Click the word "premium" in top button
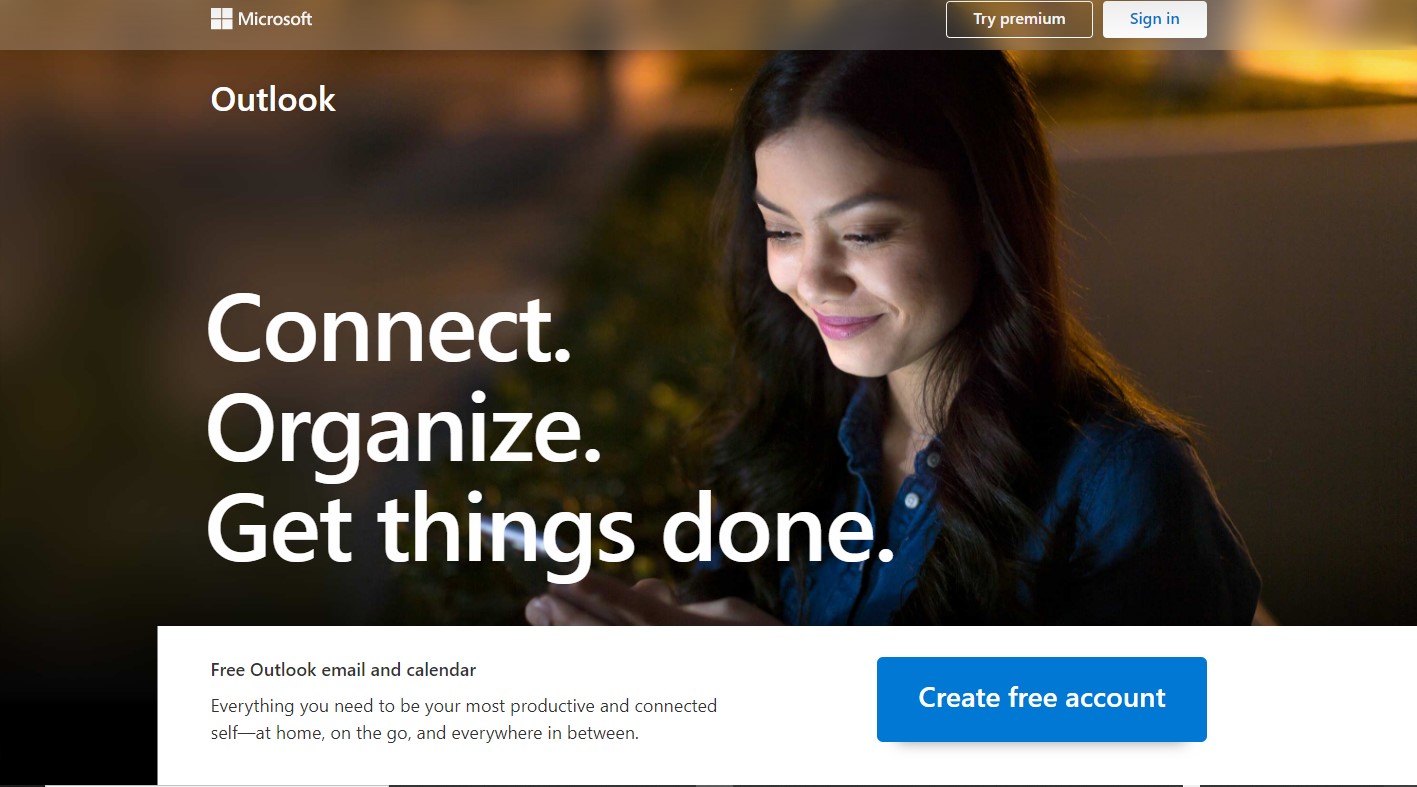 point(1032,19)
